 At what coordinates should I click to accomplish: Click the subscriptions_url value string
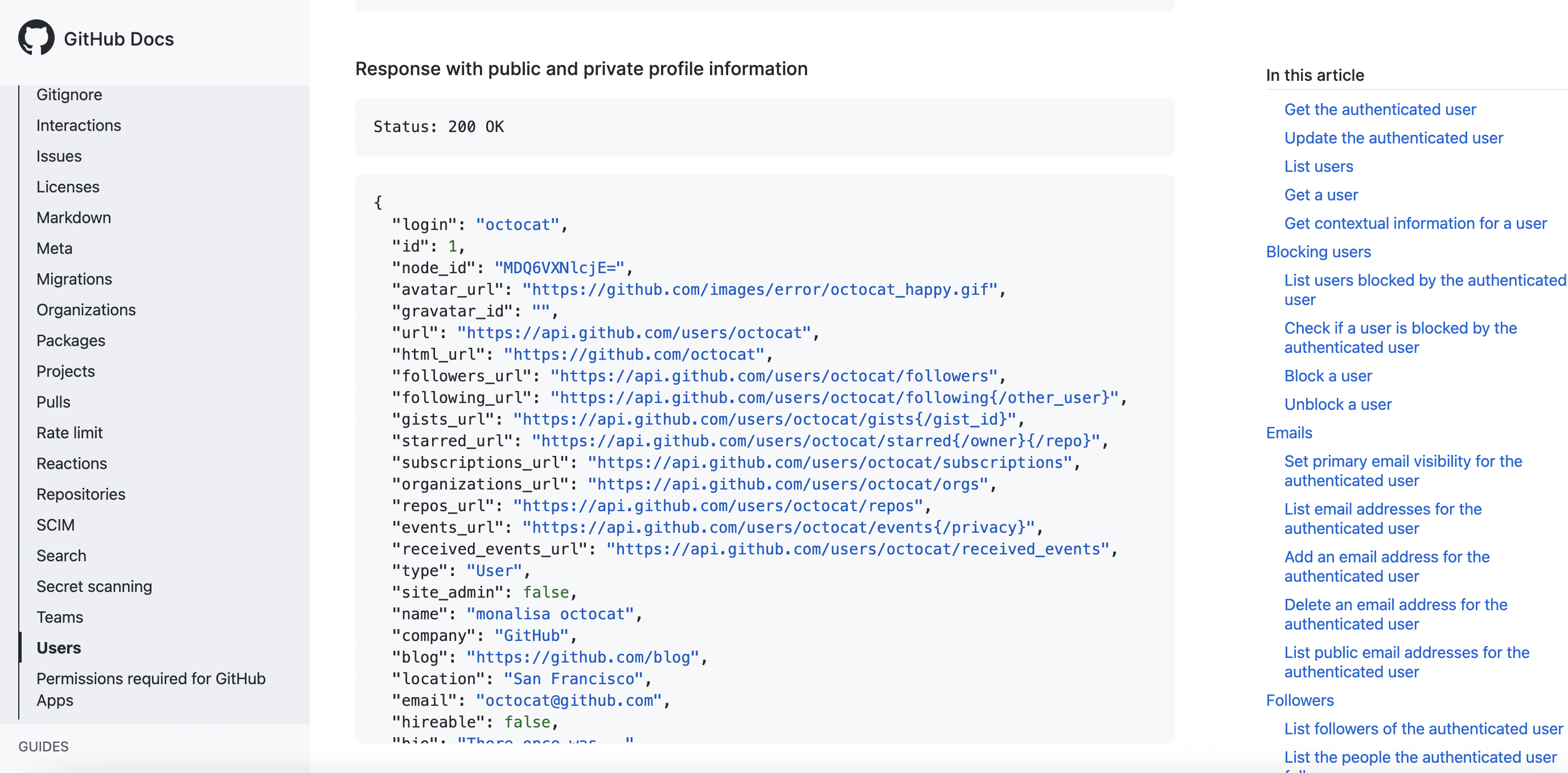[830, 463]
